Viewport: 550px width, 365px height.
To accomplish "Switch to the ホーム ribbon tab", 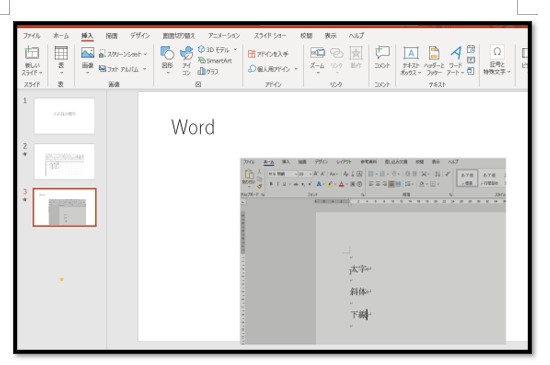I will pyautogui.click(x=61, y=36).
